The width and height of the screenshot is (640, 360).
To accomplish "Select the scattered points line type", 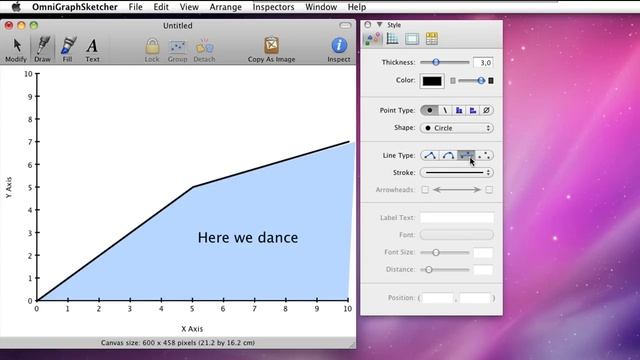I will pos(484,156).
